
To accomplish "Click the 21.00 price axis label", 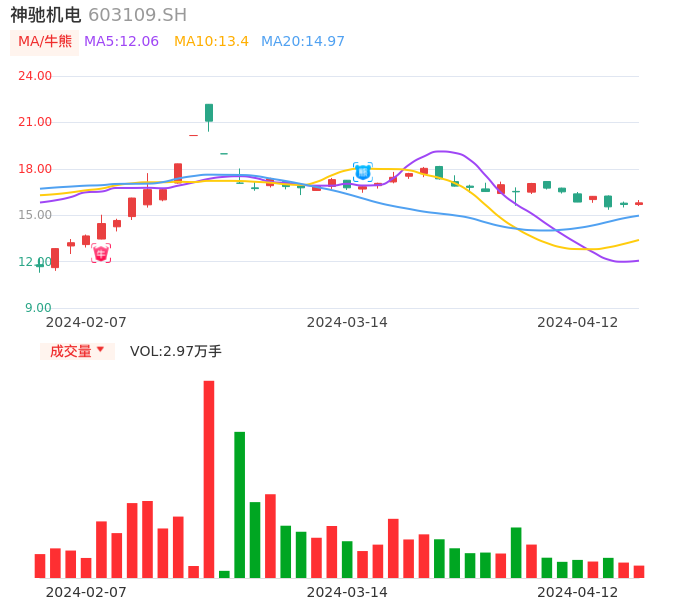I will point(35,122).
